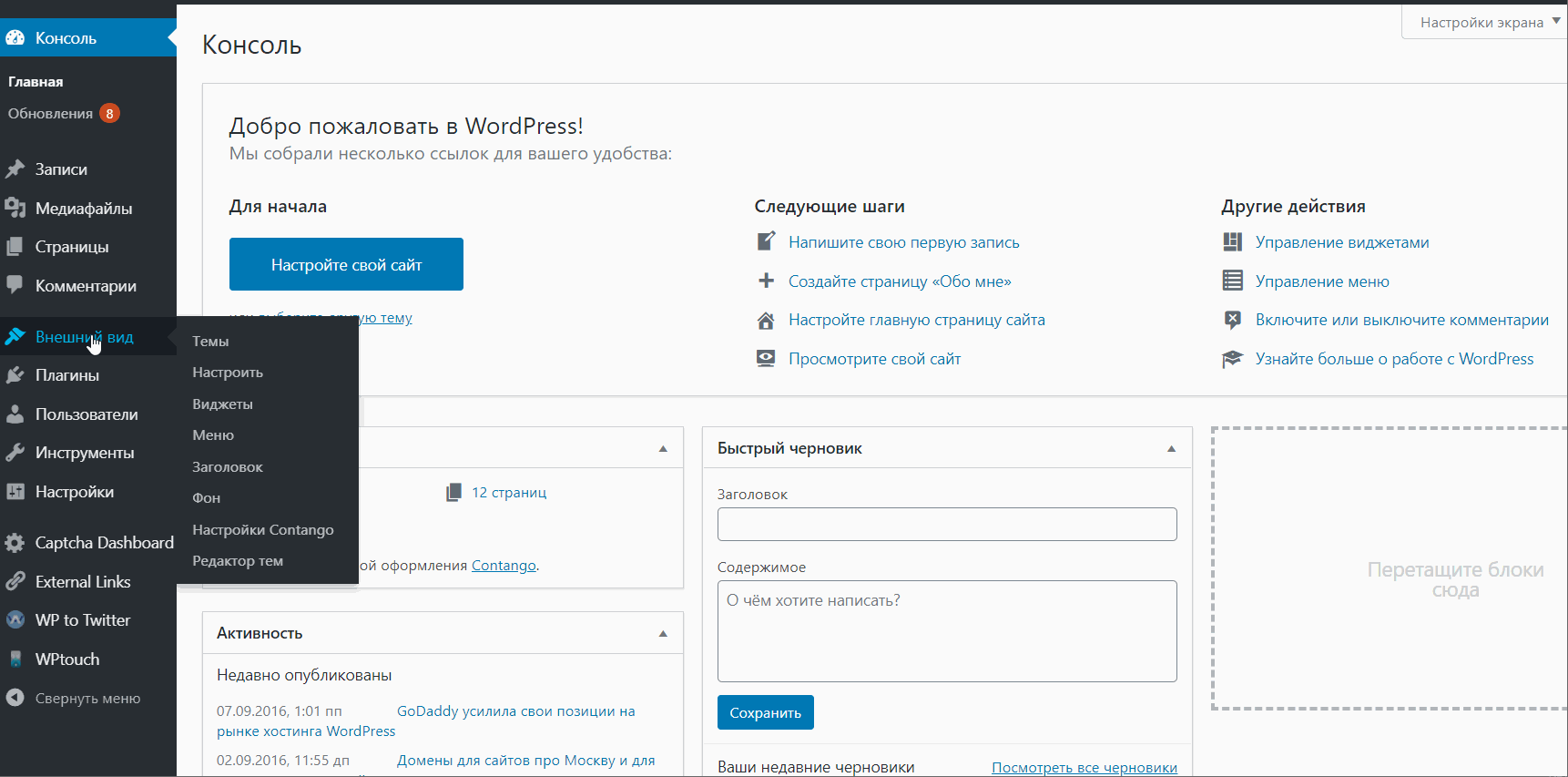This screenshot has width=1568, height=777.
Task: Open the Домены для сайтов про Москву post
Action: [x=525, y=761]
